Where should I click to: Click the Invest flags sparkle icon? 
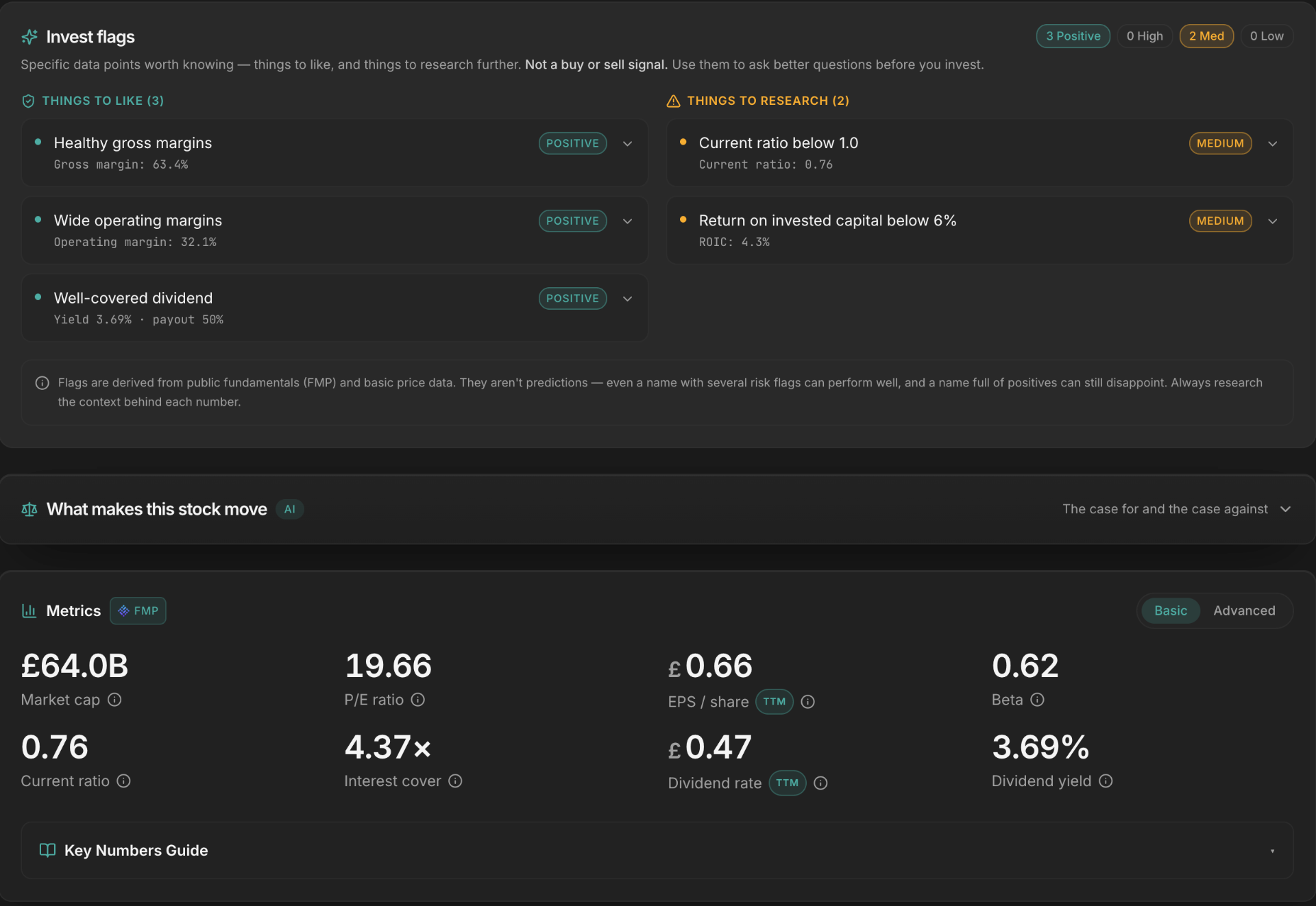pyautogui.click(x=29, y=37)
